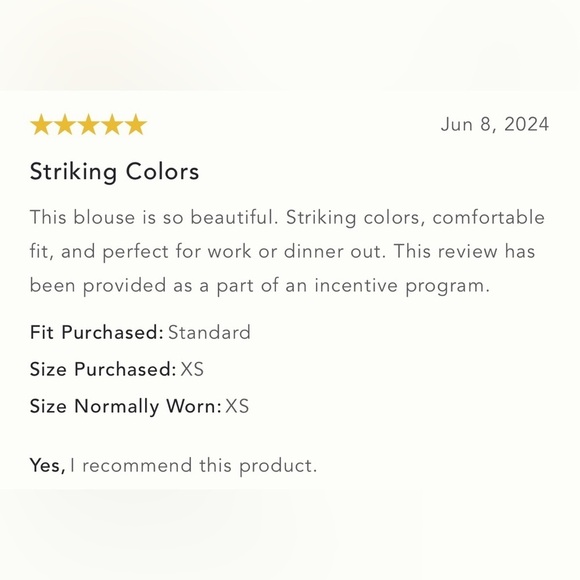The width and height of the screenshot is (580, 580).
Task: Click the review date Jun 8, 2024
Action: point(495,125)
